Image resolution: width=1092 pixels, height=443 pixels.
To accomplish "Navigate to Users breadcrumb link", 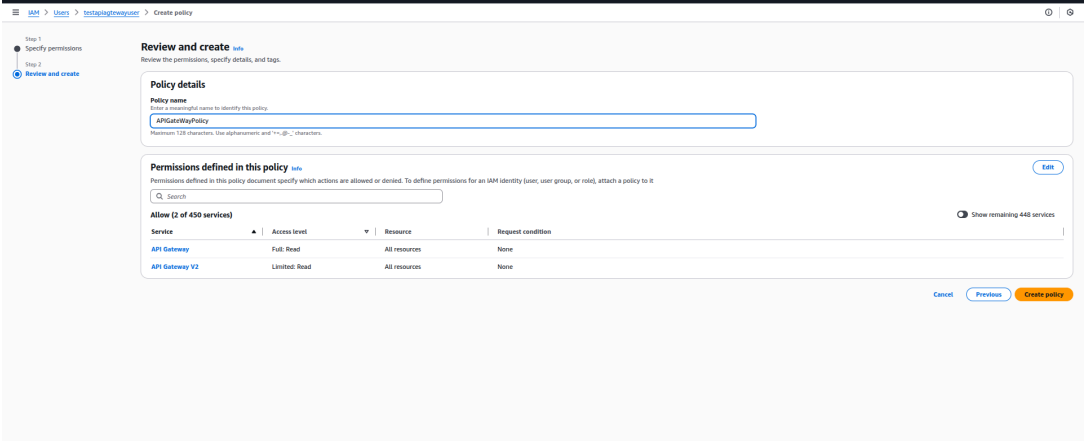I will coord(60,12).
